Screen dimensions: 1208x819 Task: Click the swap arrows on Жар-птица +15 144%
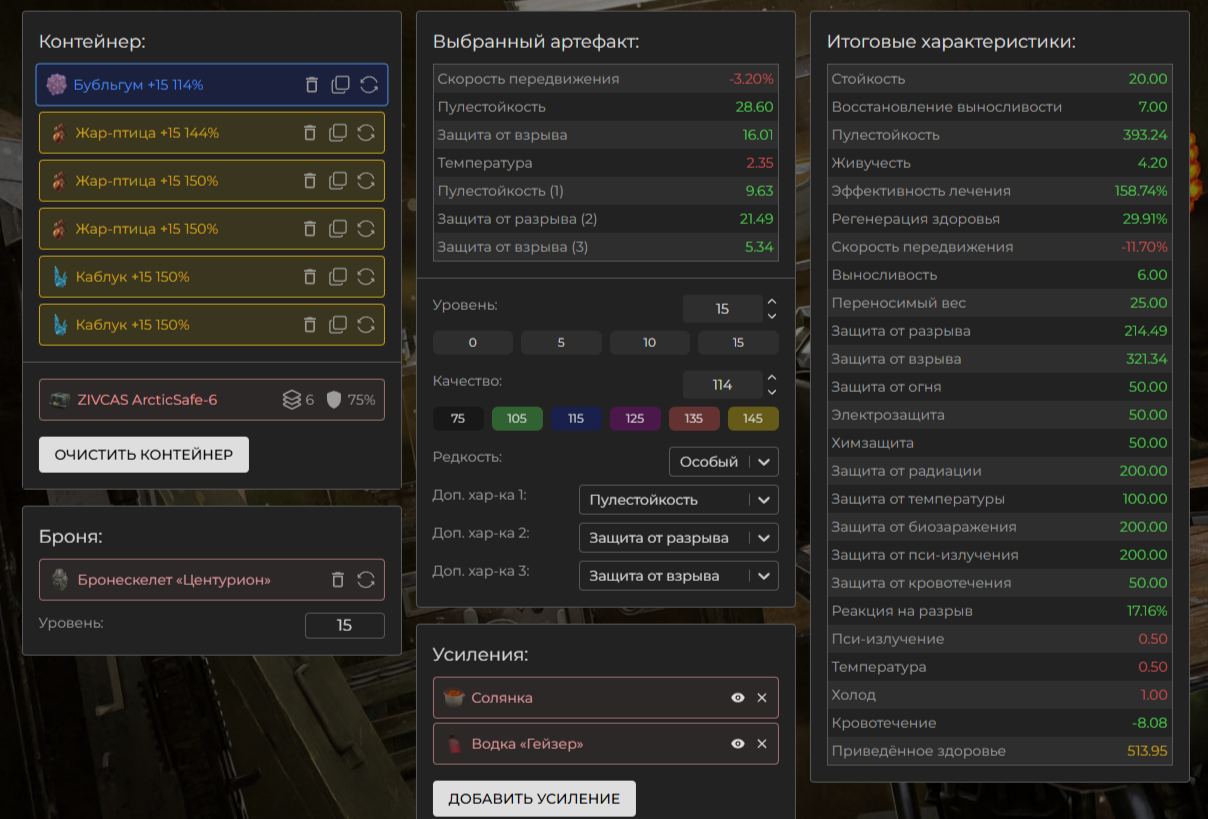pos(366,132)
